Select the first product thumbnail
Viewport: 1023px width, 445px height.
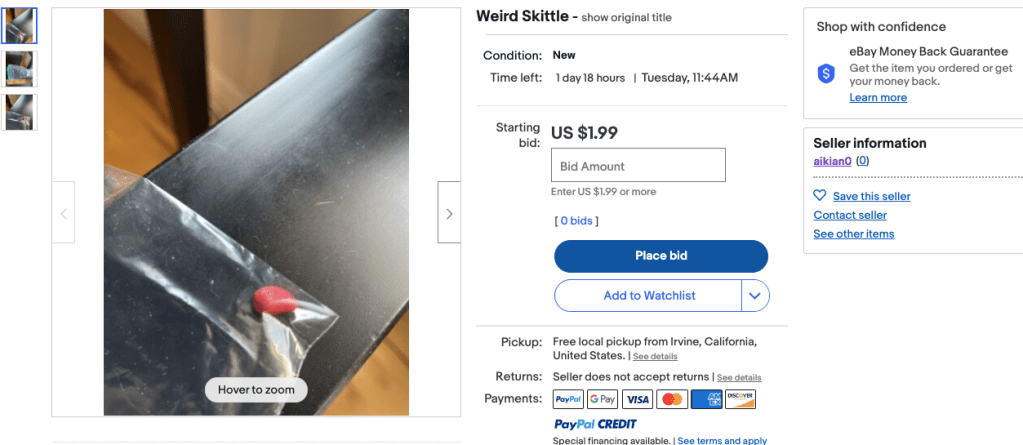coord(20,26)
